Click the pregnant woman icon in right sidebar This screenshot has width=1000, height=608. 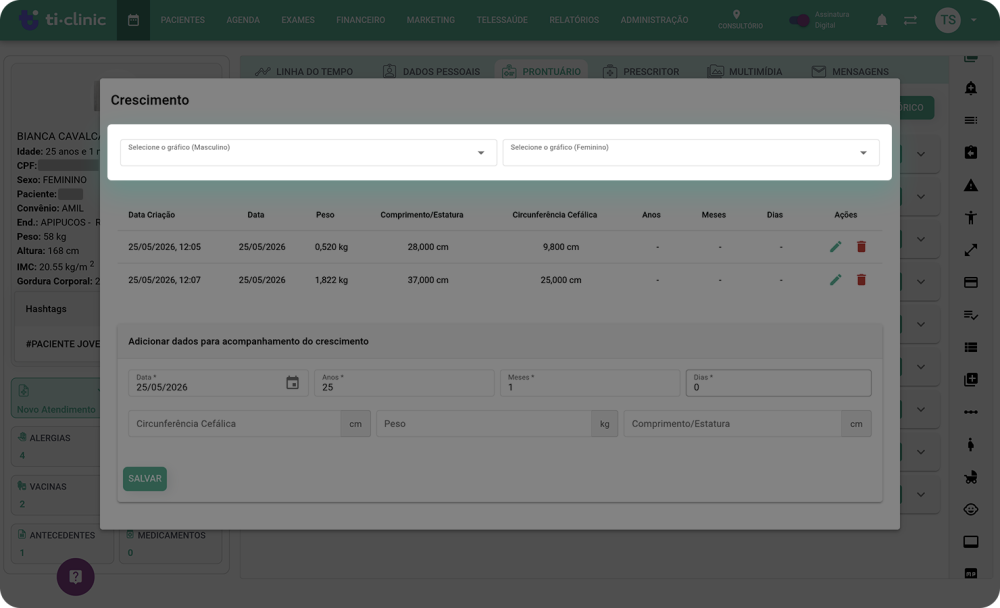pyautogui.click(x=971, y=445)
